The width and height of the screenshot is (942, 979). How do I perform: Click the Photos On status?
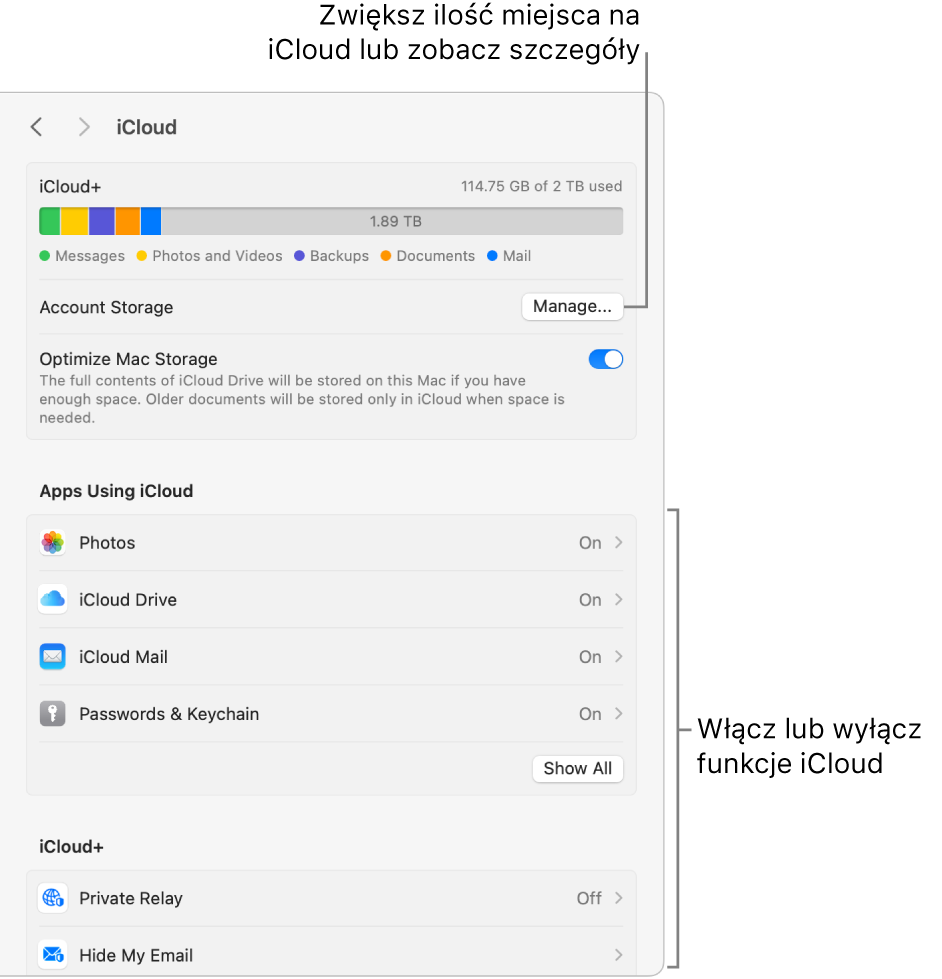point(590,543)
